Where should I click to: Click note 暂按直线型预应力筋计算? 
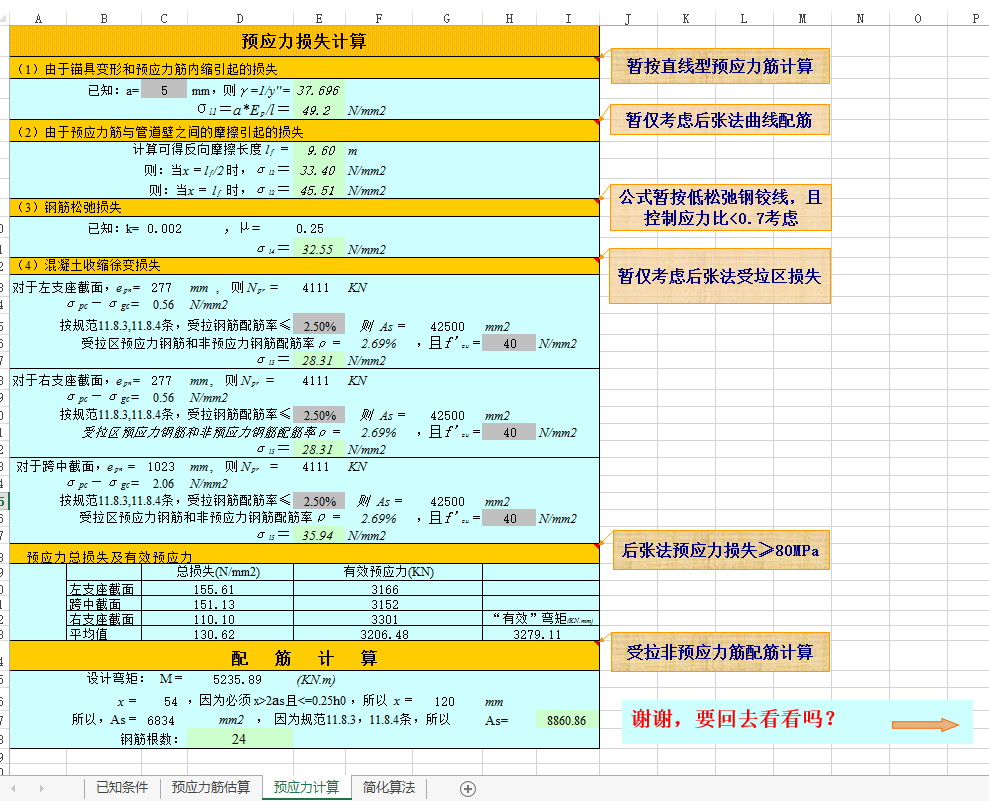pos(720,66)
